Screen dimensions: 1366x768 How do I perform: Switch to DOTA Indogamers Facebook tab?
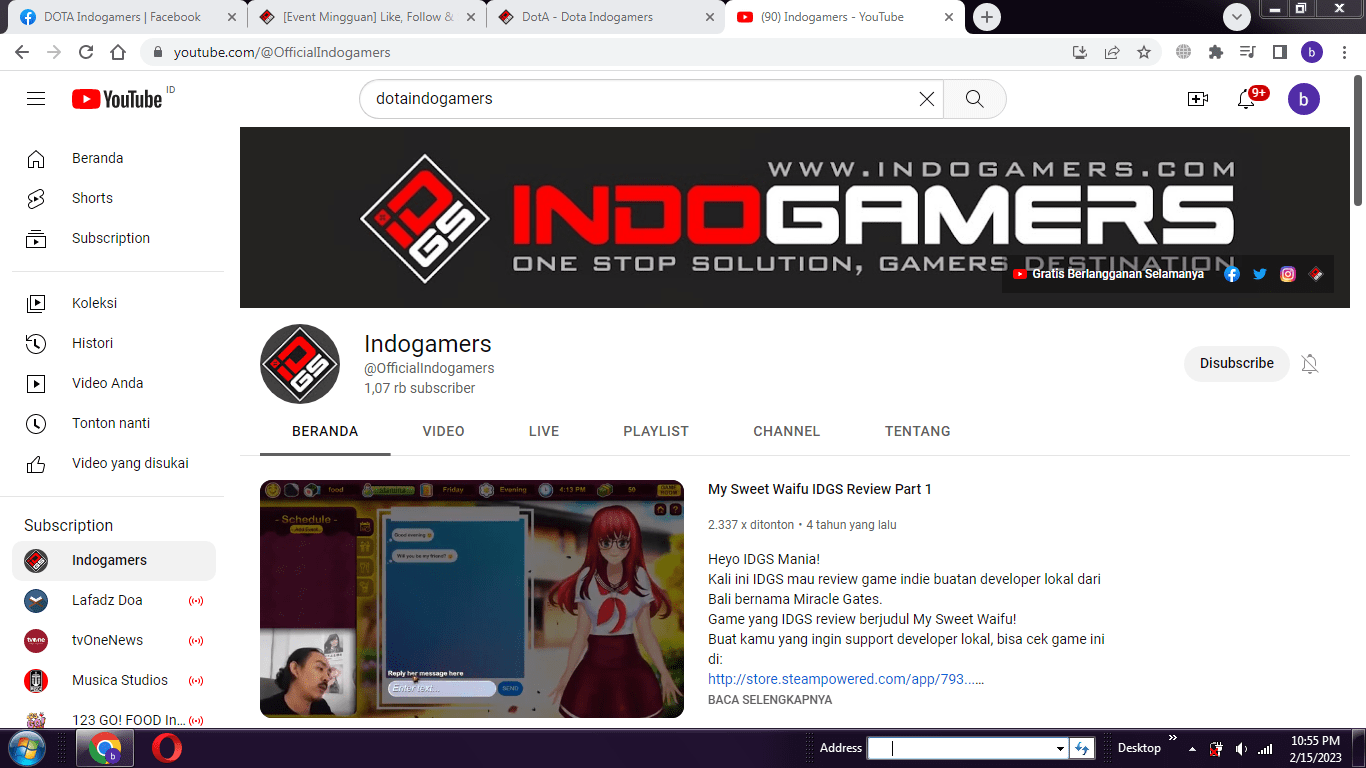(x=122, y=17)
